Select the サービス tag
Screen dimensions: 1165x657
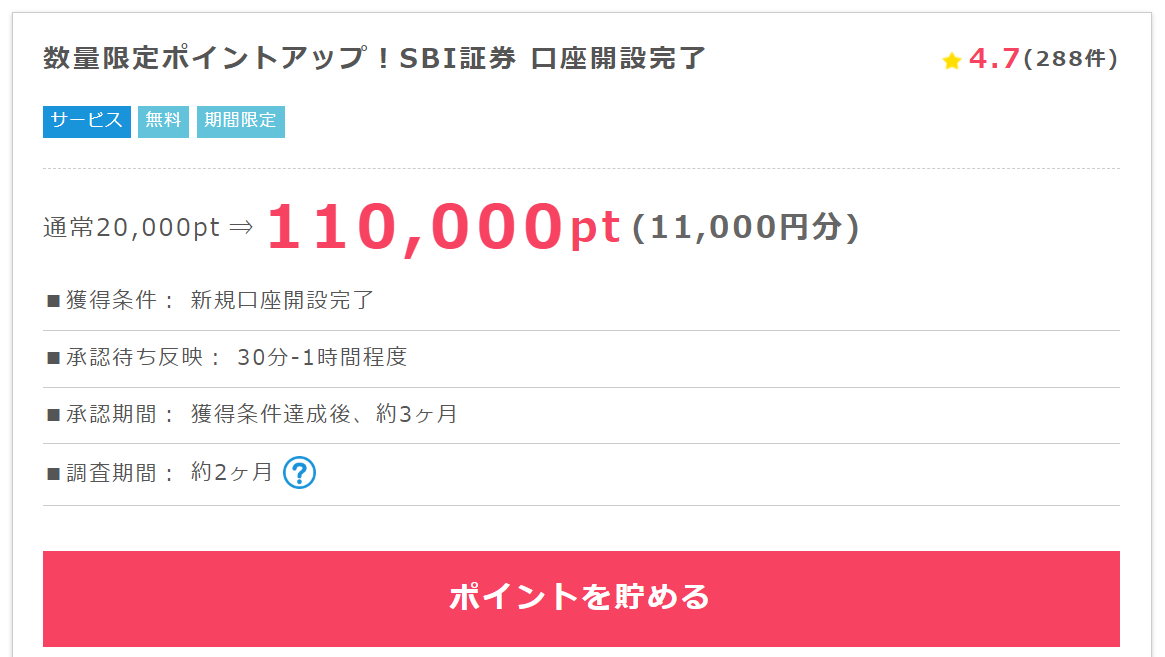87,121
